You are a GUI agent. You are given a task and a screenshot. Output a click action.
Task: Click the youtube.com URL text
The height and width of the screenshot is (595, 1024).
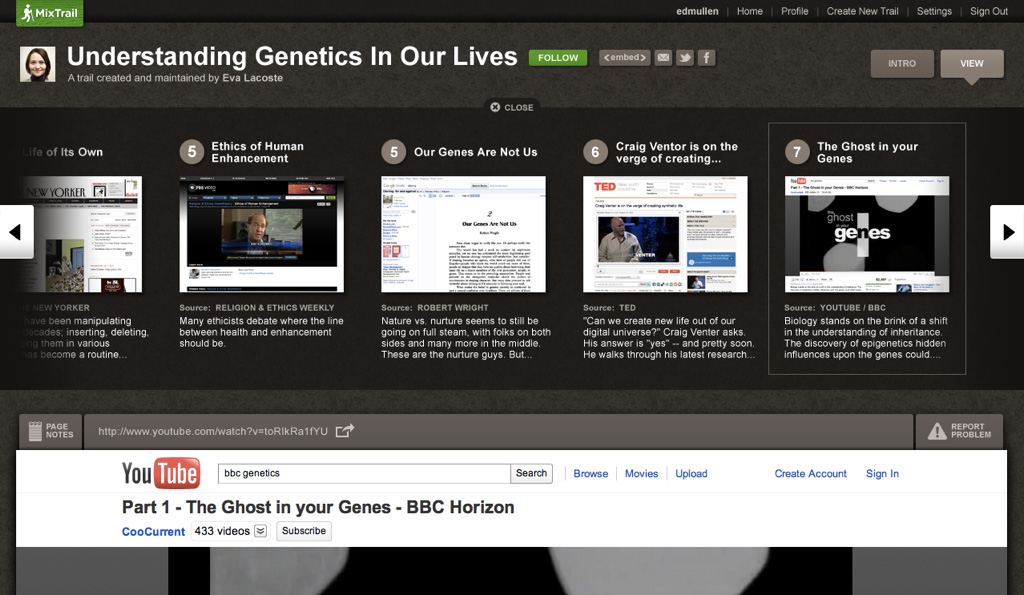[213, 431]
